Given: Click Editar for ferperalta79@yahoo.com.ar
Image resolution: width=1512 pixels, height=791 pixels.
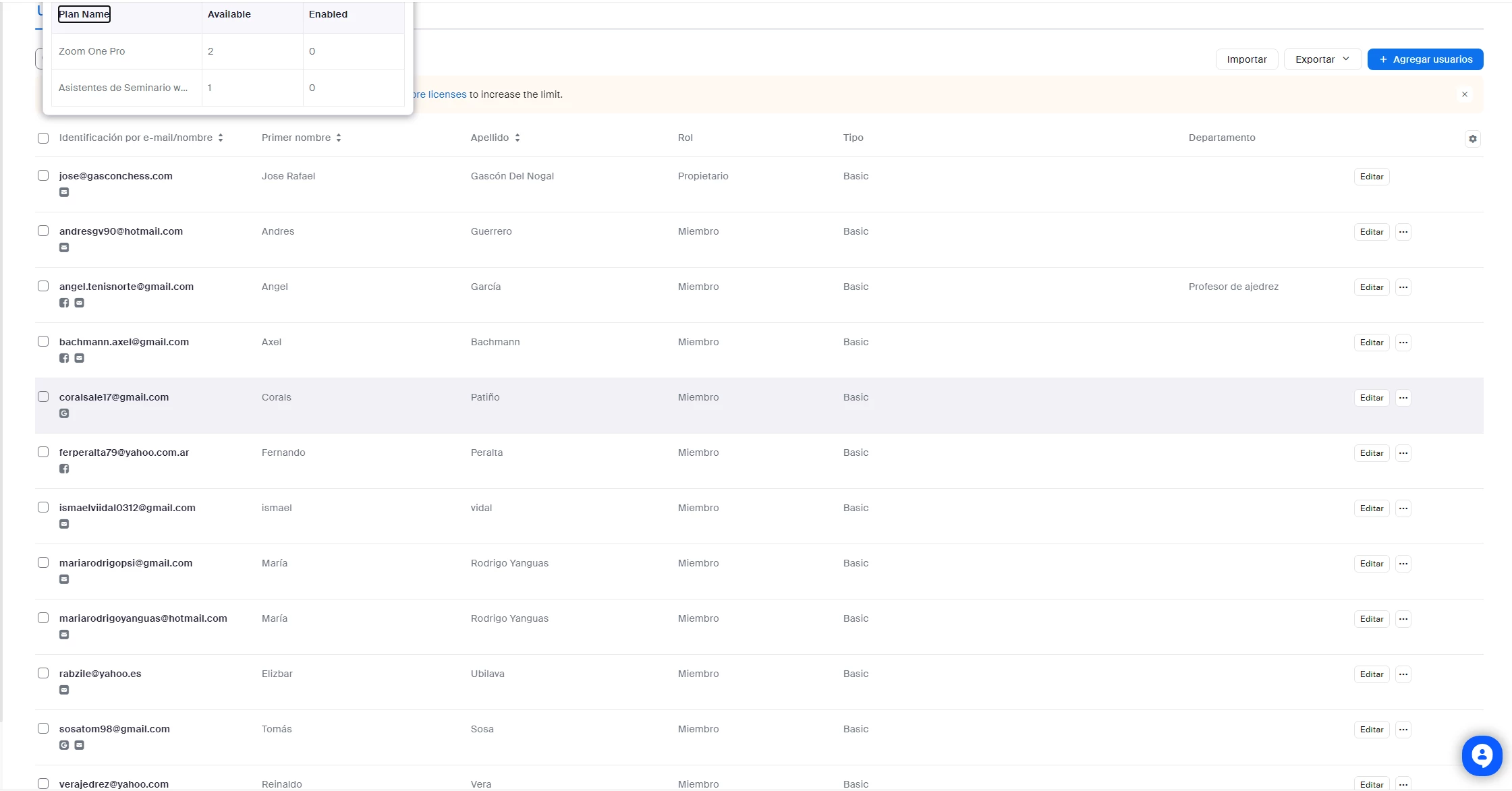Looking at the screenshot, I should point(1371,453).
